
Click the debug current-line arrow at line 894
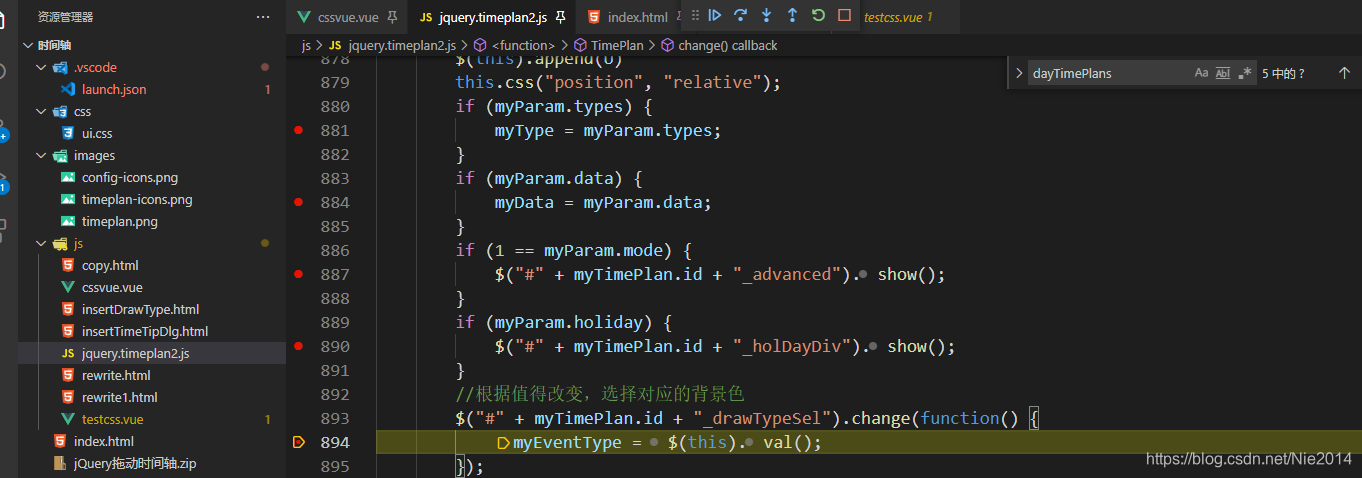point(298,442)
